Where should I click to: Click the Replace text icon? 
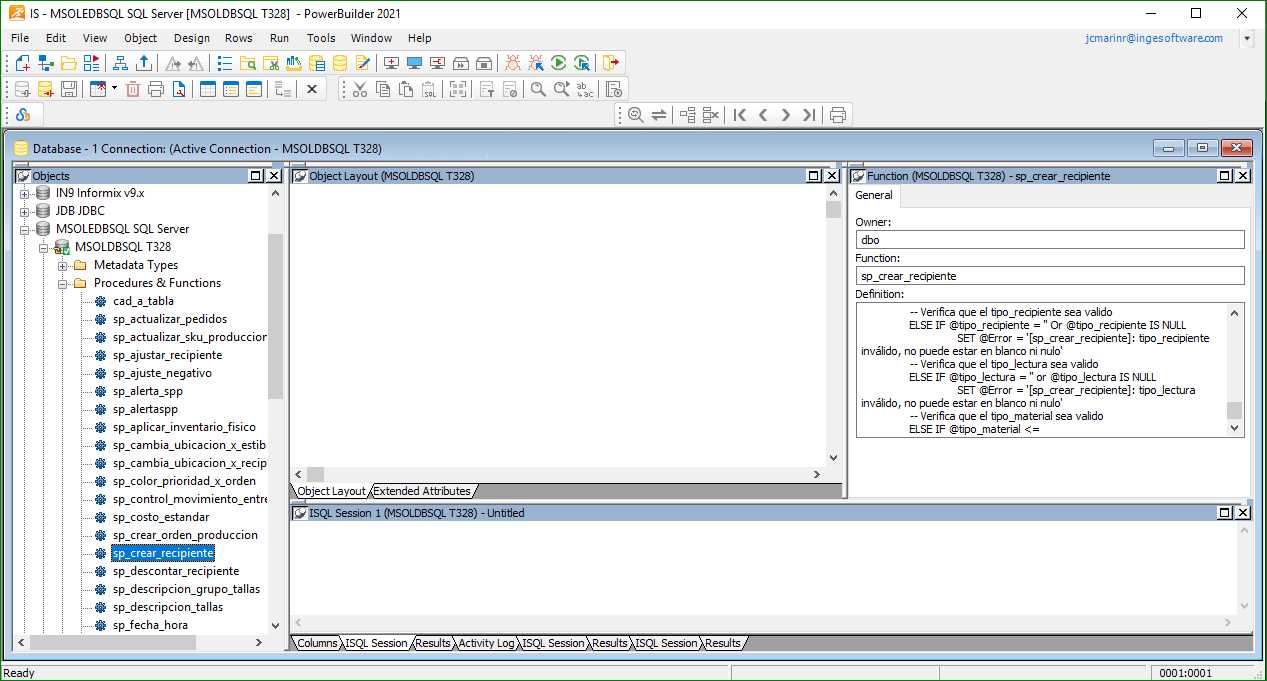pos(586,89)
